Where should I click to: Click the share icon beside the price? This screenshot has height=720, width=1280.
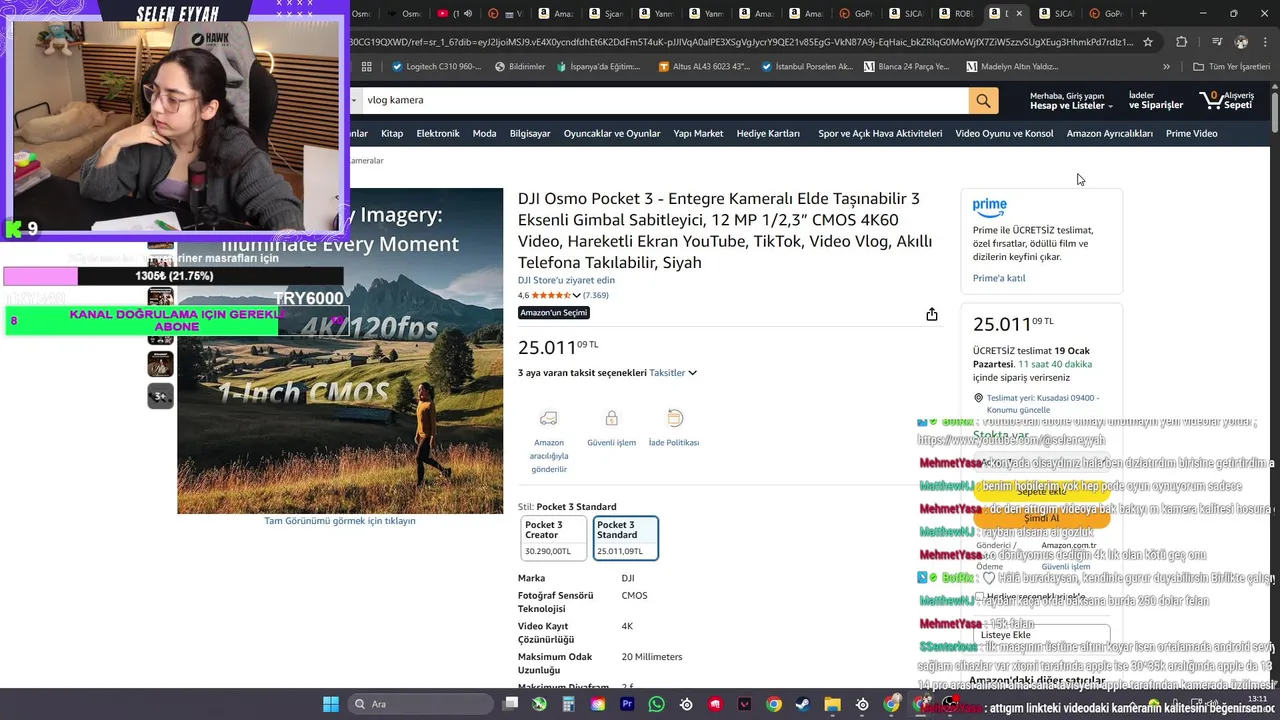(932, 314)
